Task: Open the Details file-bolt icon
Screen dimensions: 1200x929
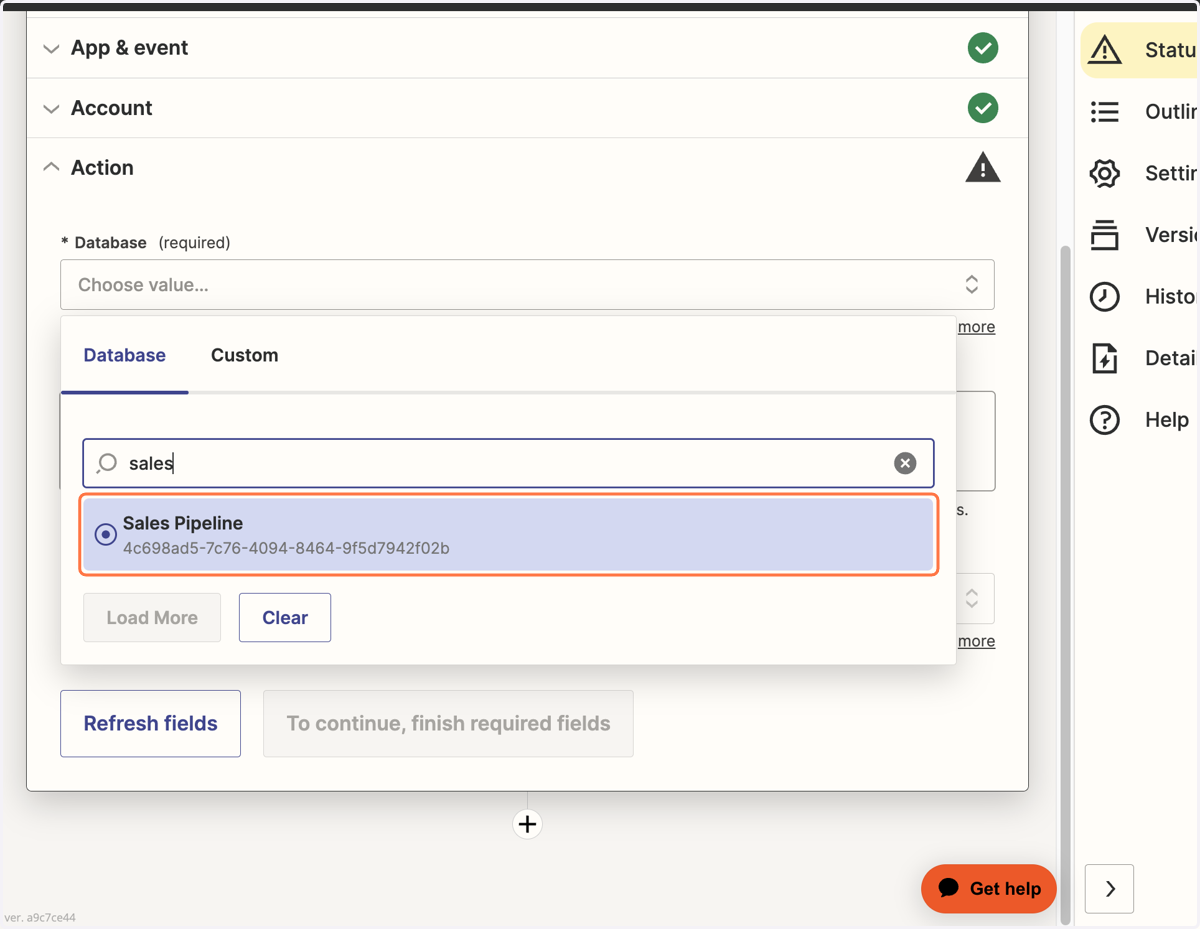Action: point(1104,358)
